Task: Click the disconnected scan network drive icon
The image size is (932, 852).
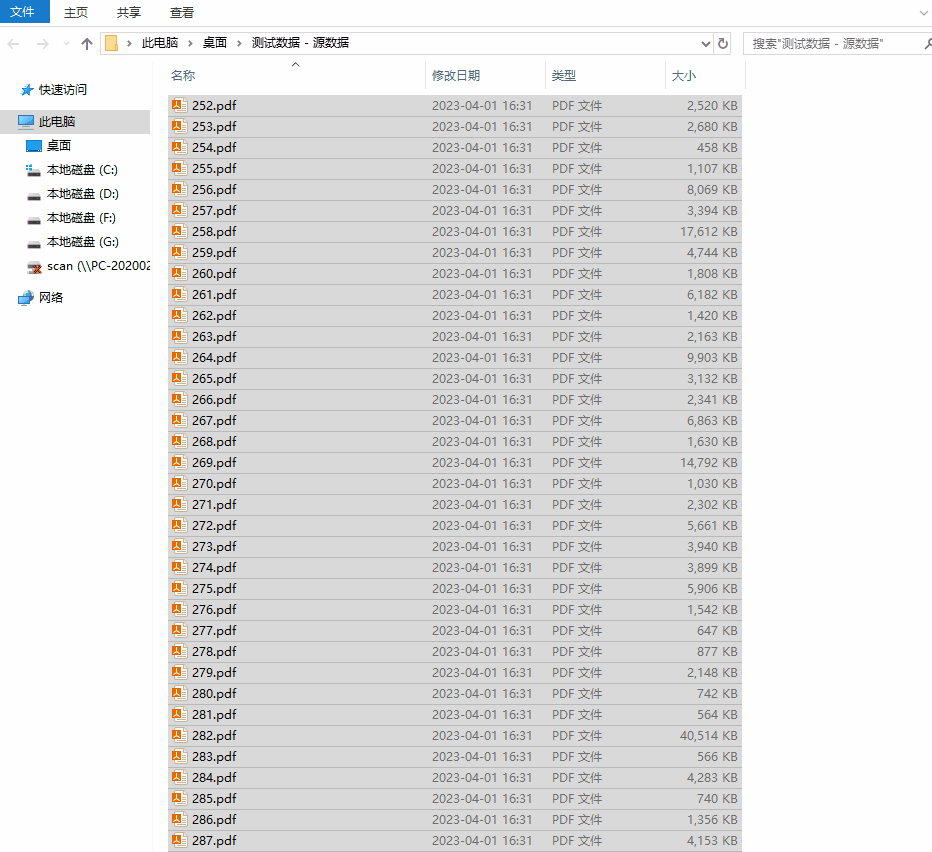Action: (34, 266)
